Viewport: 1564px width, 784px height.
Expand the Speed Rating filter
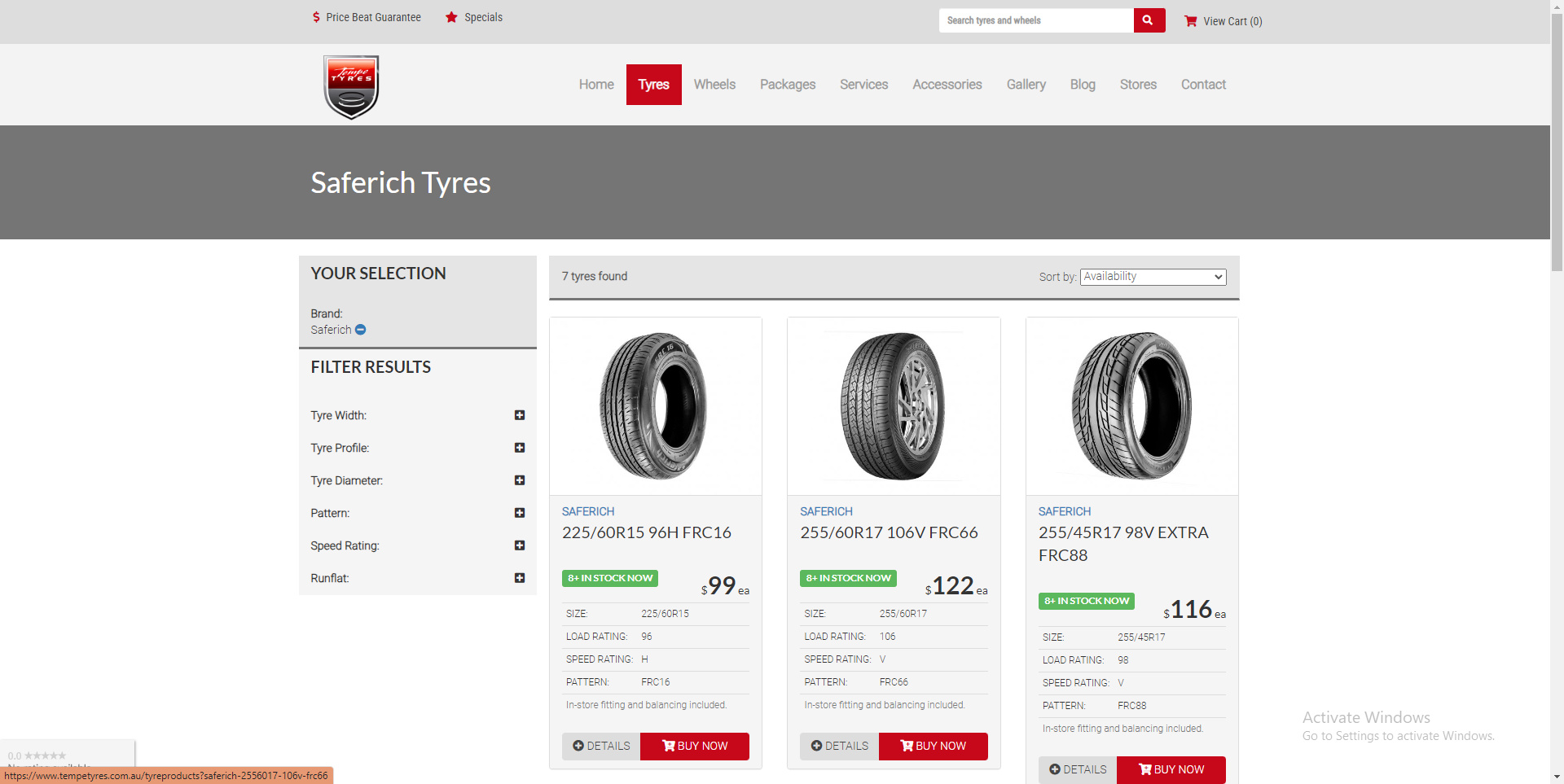pyautogui.click(x=520, y=545)
